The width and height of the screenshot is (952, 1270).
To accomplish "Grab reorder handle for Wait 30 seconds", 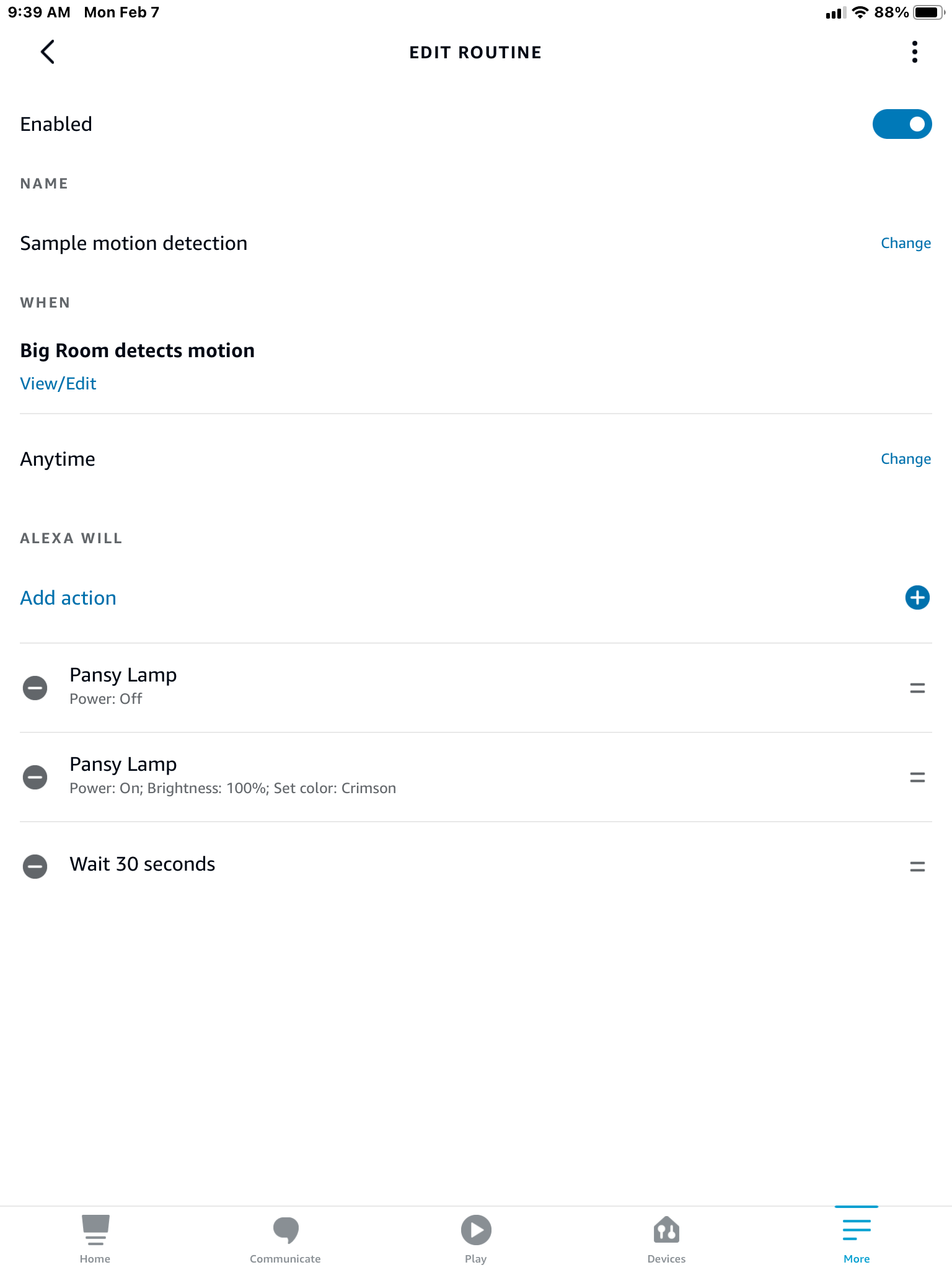I will pos(917,866).
